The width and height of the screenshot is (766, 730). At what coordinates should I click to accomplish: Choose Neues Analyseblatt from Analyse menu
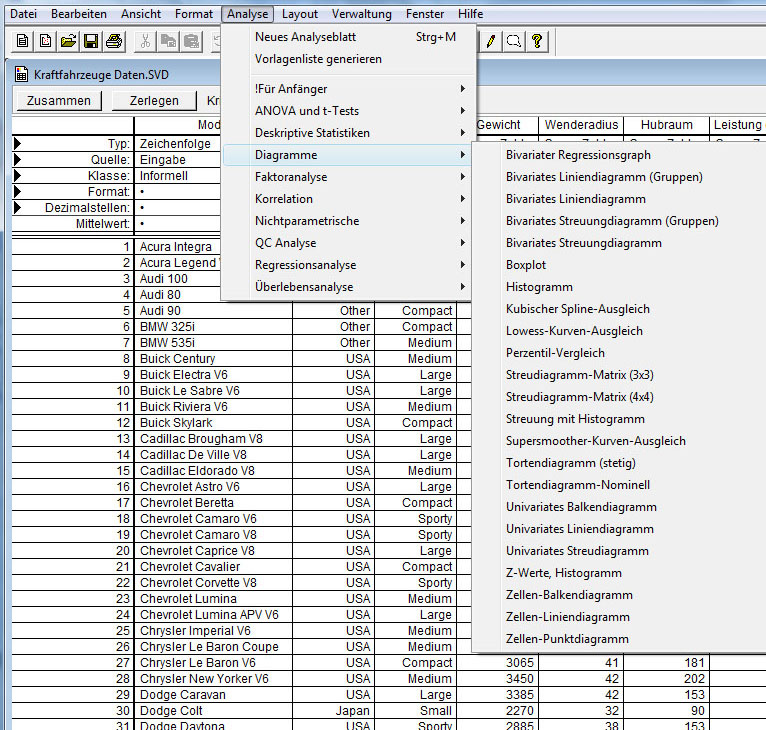[x=346, y=37]
